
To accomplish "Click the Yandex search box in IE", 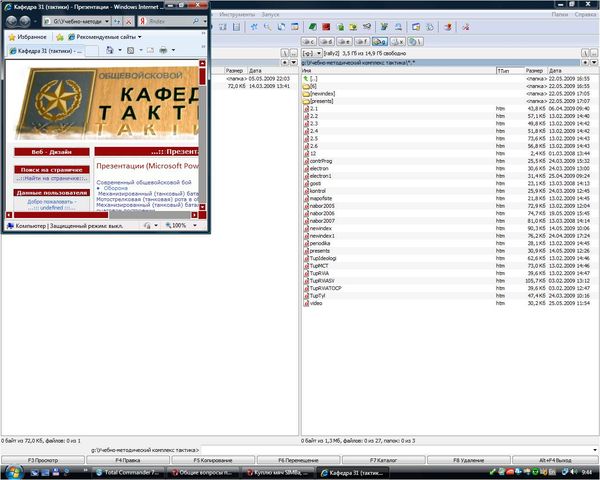I will (x=170, y=21).
